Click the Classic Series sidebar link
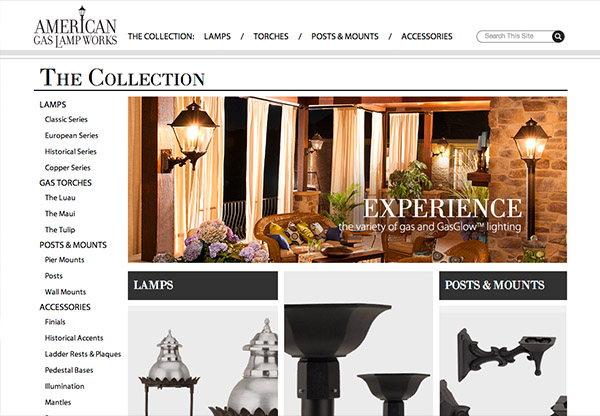 point(66,119)
